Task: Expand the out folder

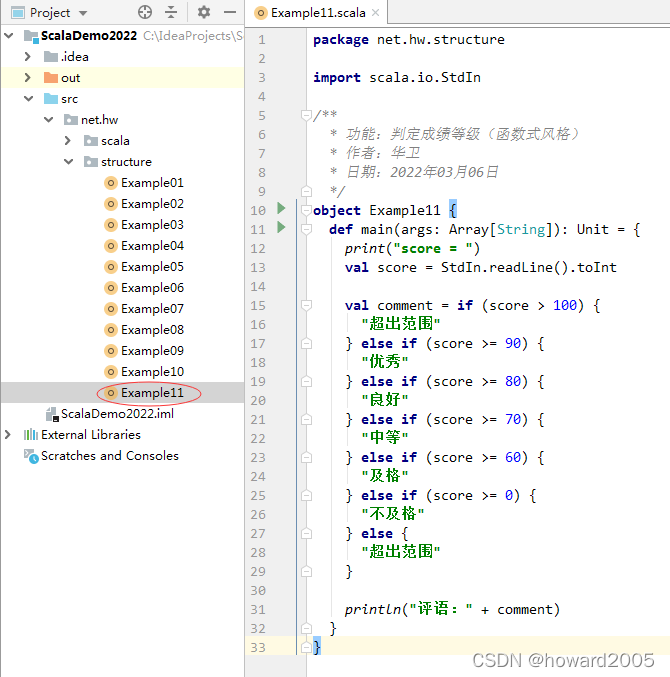Action: coord(28,78)
